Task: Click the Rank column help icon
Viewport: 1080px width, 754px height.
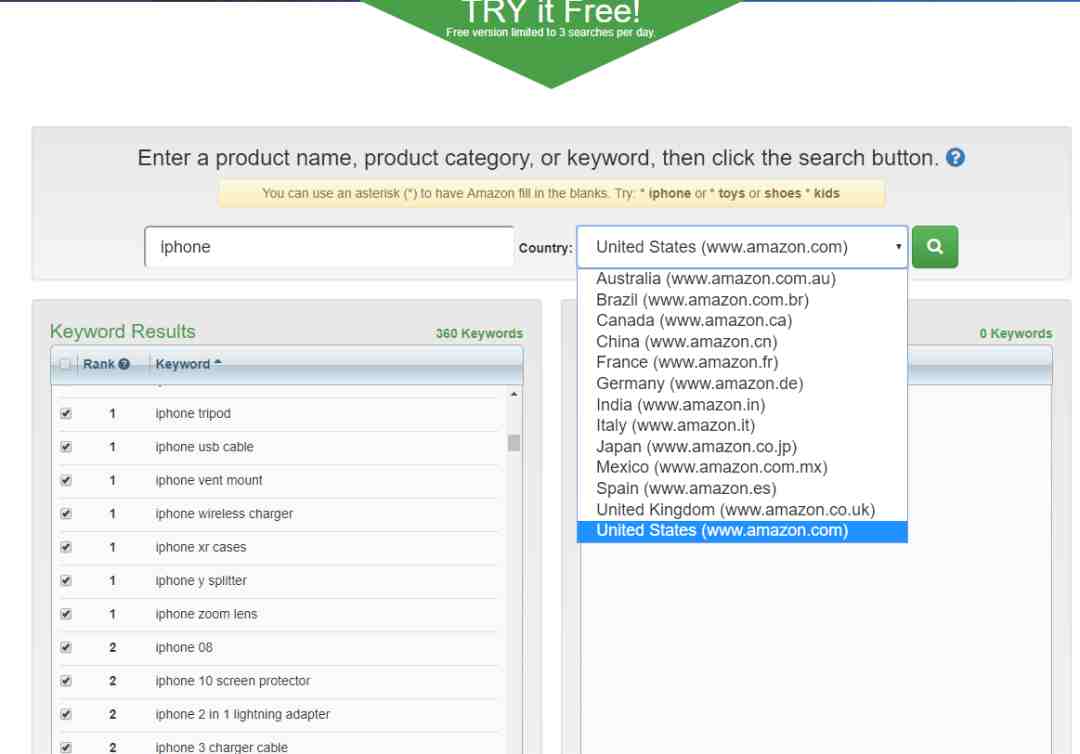Action: pos(124,365)
